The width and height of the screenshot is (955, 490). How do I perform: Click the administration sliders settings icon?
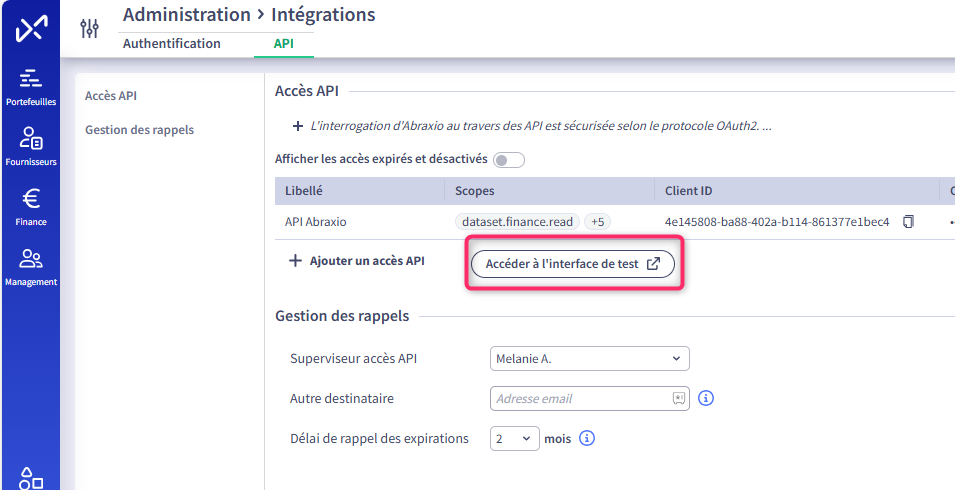[90, 28]
